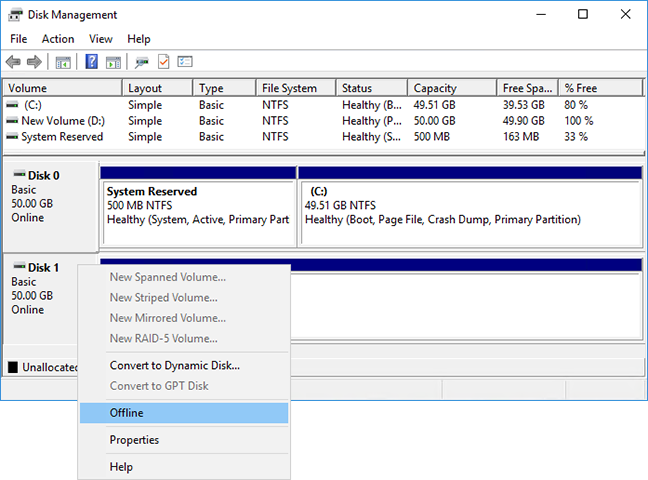Click Healthy (P... status of New Volume
This screenshot has width=648, height=480.
(x=372, y=121)
